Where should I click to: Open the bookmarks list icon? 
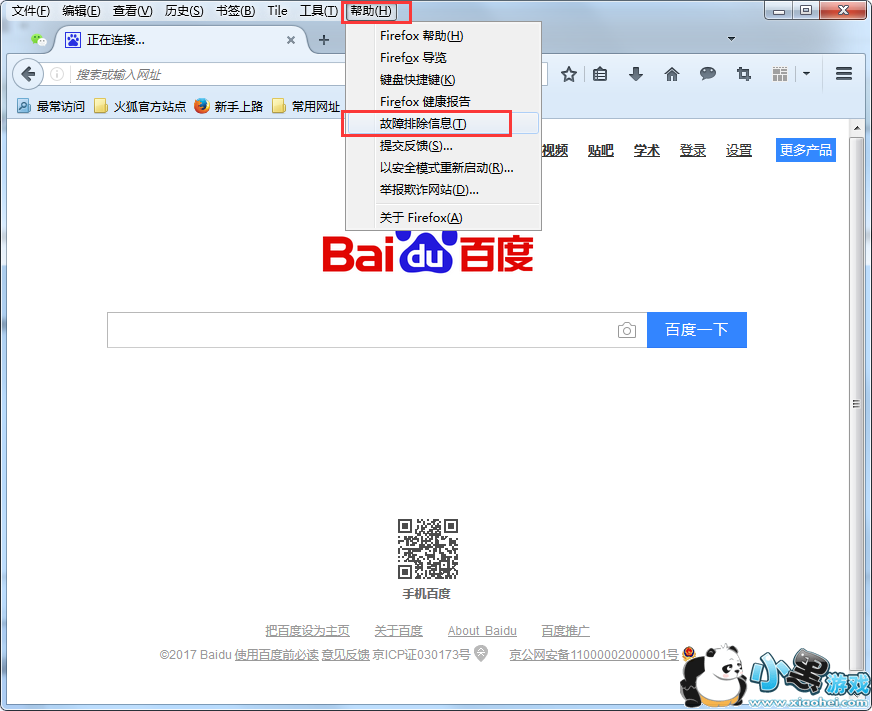coord(600,74)
